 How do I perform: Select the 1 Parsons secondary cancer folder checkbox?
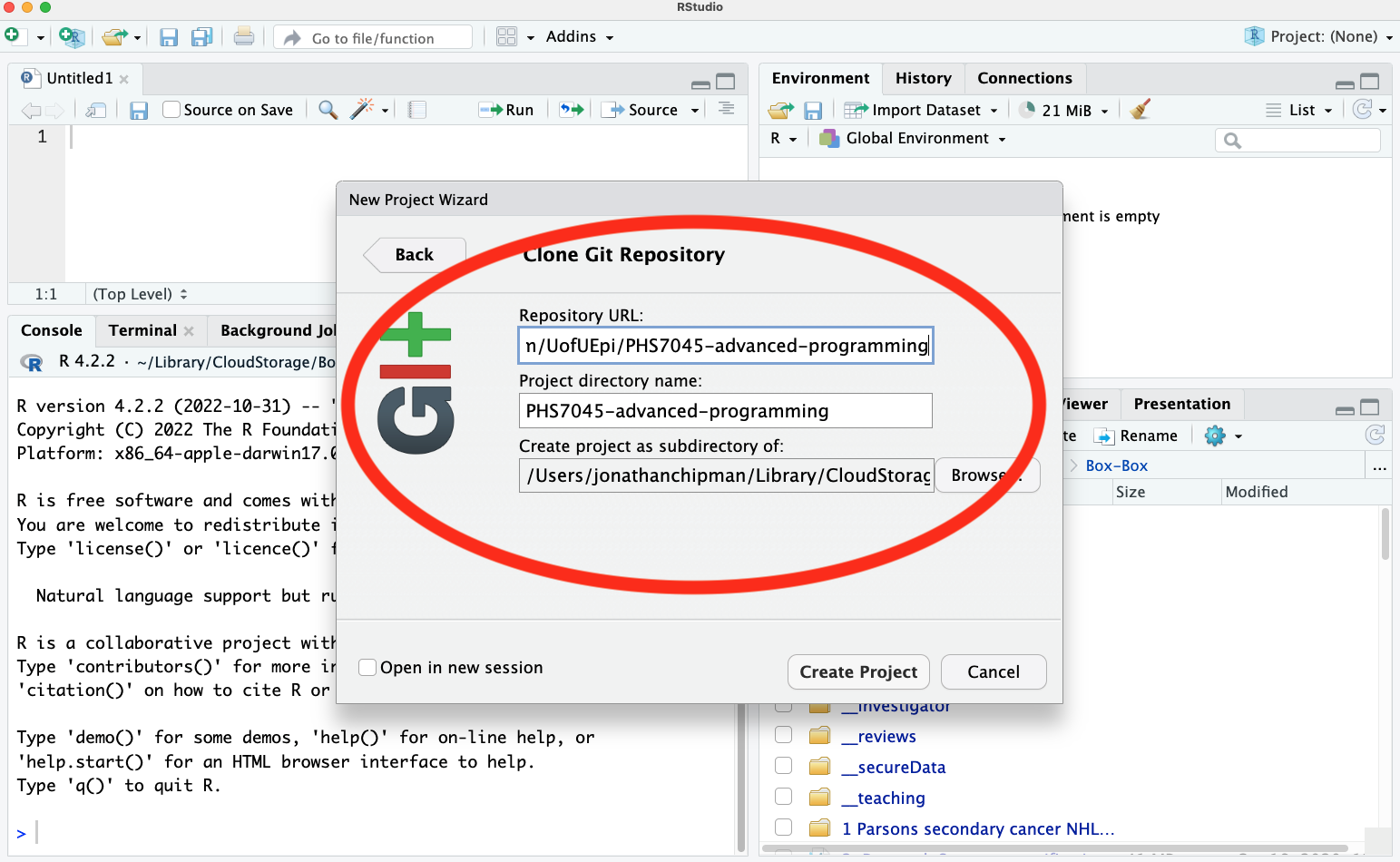click(x=784, y=828)
